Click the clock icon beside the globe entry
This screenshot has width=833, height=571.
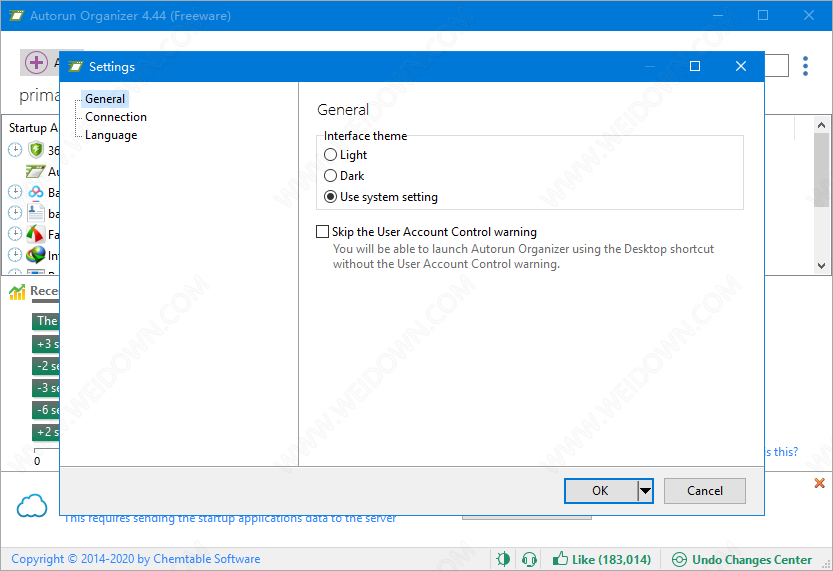(x=15, y=255)
